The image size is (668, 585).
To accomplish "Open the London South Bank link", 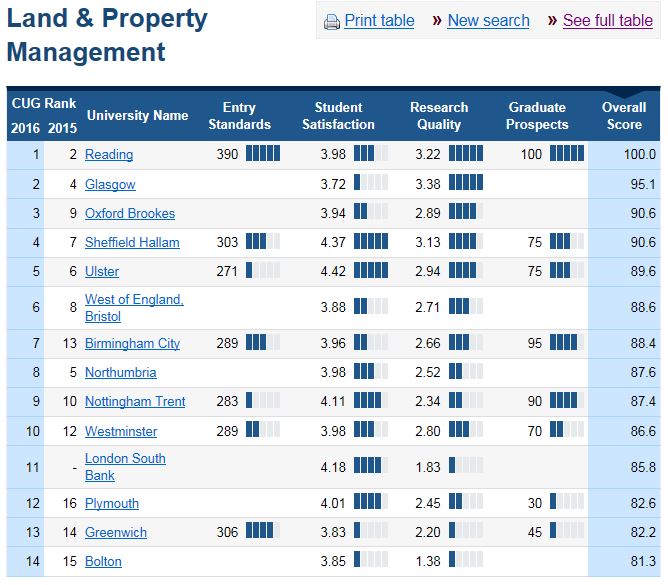I will click(x=125, y=467).
